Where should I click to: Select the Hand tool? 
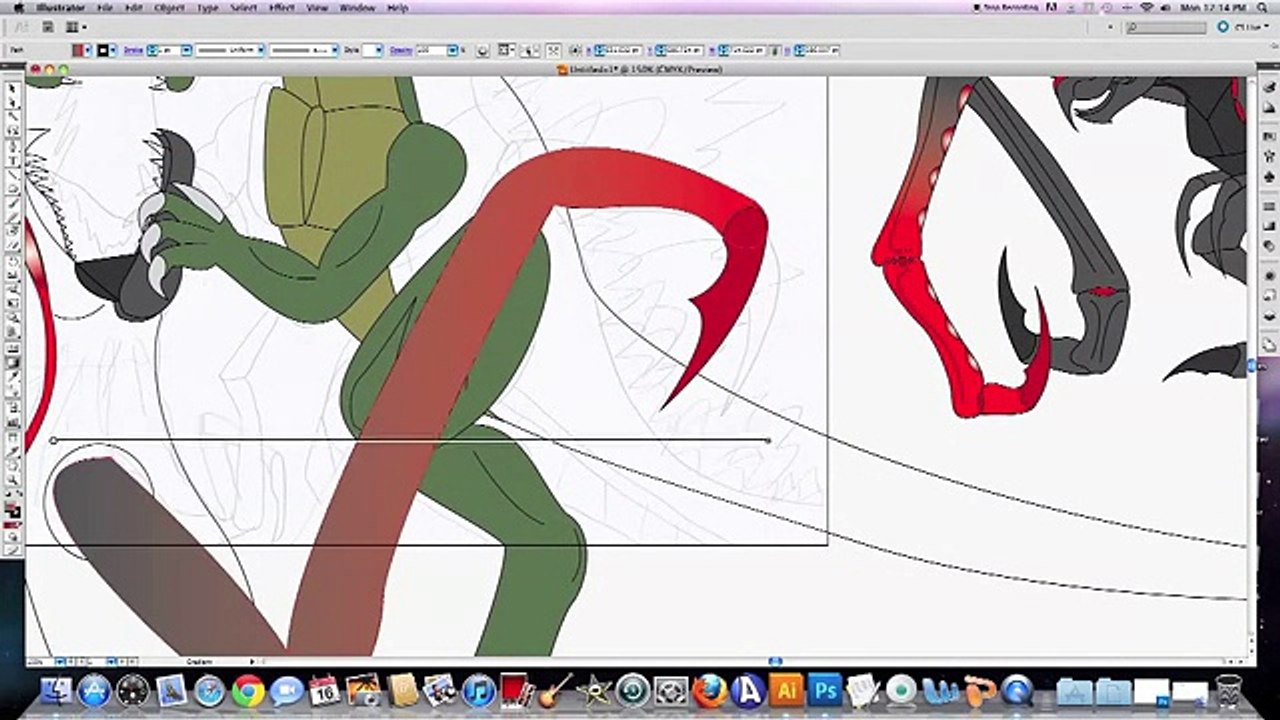13,466
